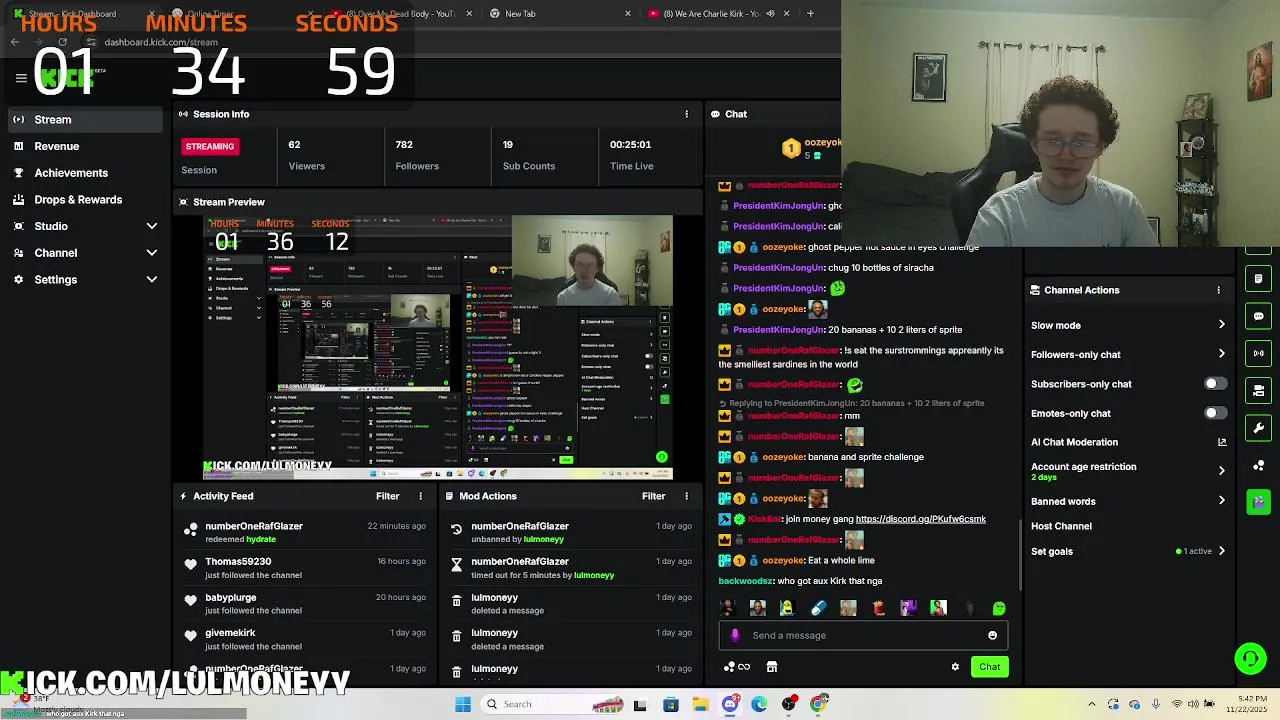Open the discord.gg invite link in chat
Viewport: 1280px width, 720px height.
(920, 519)
